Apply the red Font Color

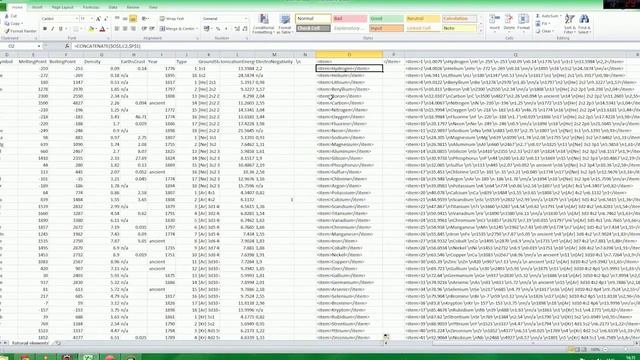tap(102, 29)
